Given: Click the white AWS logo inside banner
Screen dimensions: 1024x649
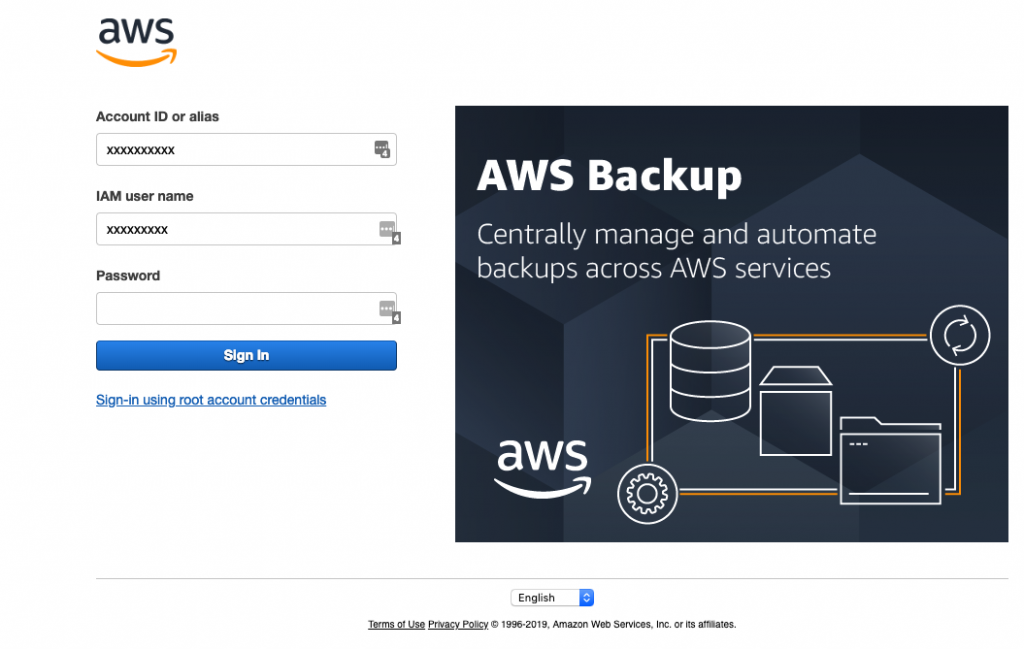Looking at the screenshot, I should [542, 469].
